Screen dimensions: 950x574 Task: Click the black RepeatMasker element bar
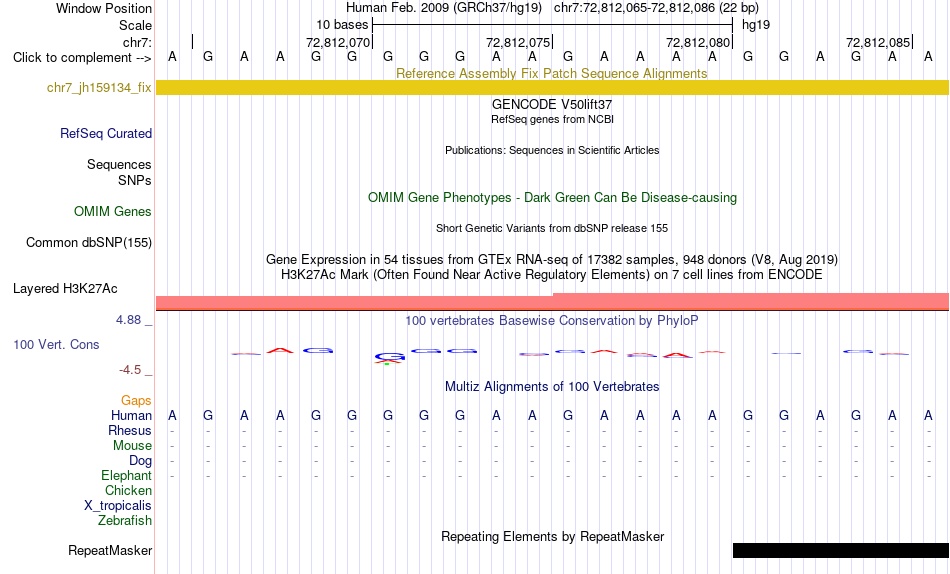[x=841, y=550]
